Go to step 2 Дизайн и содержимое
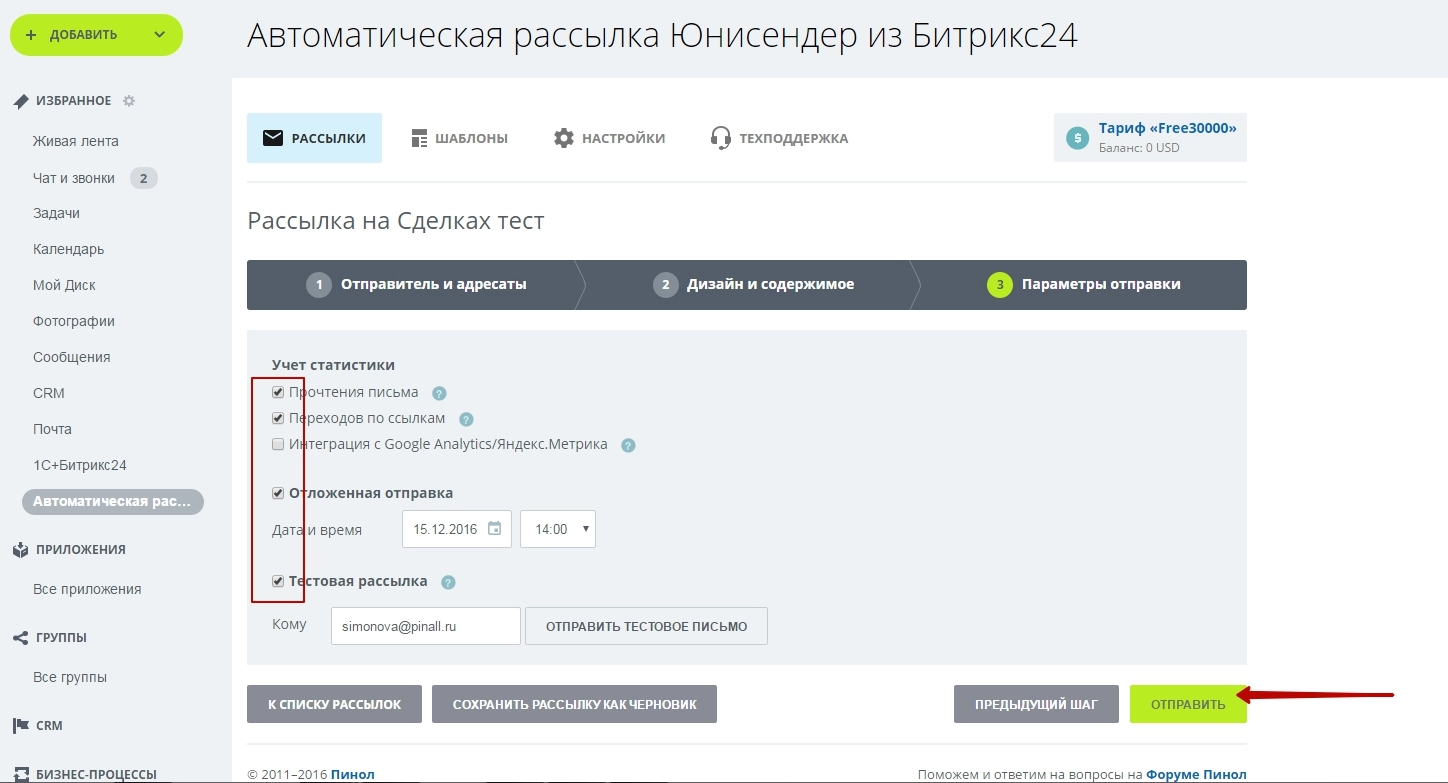The width and height of the screenshot is (1448, 783). point(754,285)
